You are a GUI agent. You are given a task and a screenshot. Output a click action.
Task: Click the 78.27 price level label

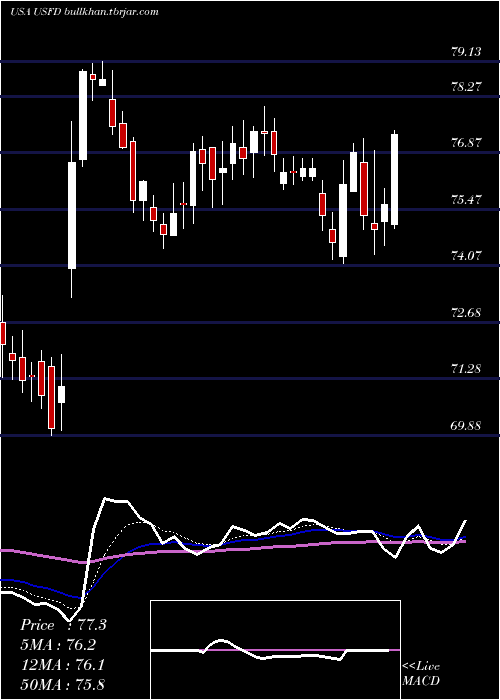466,87
